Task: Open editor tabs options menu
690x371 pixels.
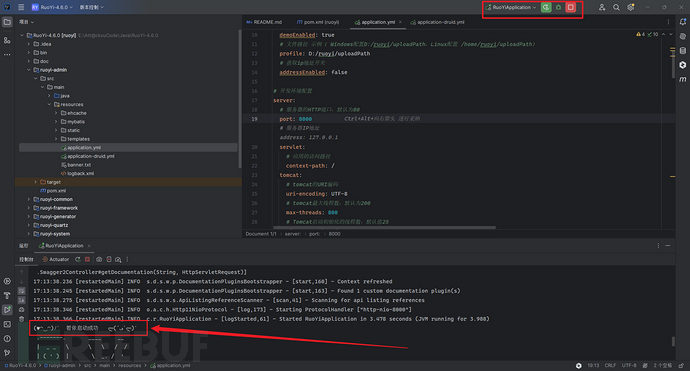Action: tap(668, 22)
